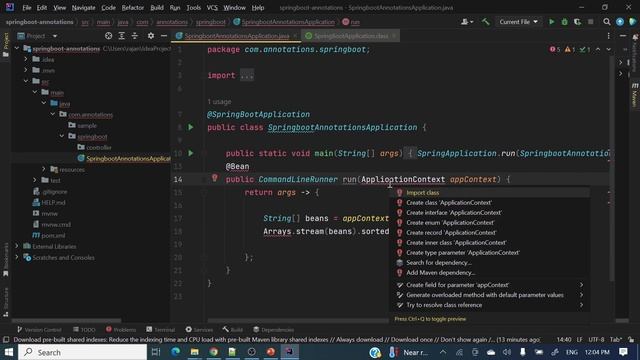Screen dimensions: 640x360
Task: Choose Create record 'ApplicationContext' option
Action: pos(490,233)
